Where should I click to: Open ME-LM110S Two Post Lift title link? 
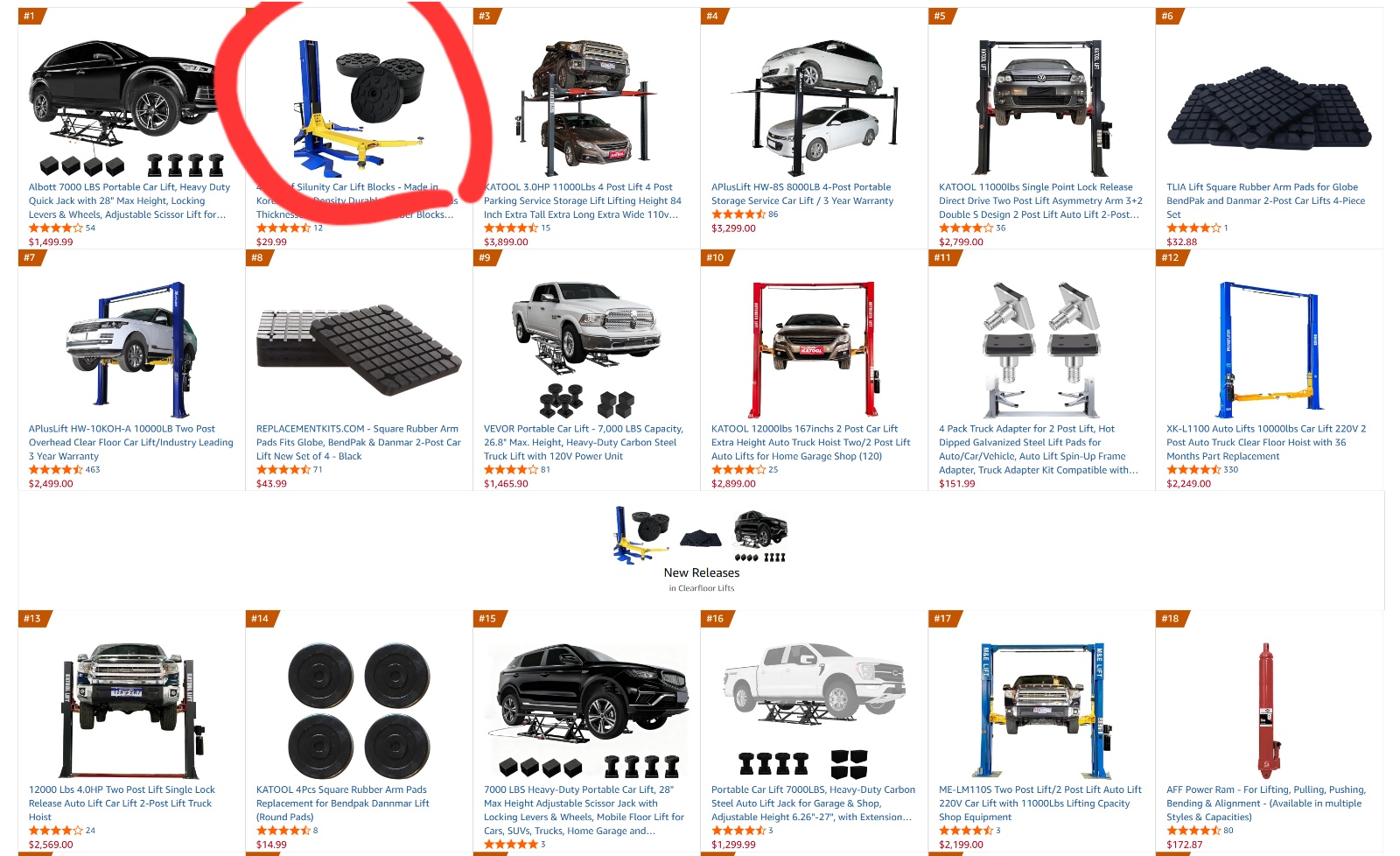1040,803
